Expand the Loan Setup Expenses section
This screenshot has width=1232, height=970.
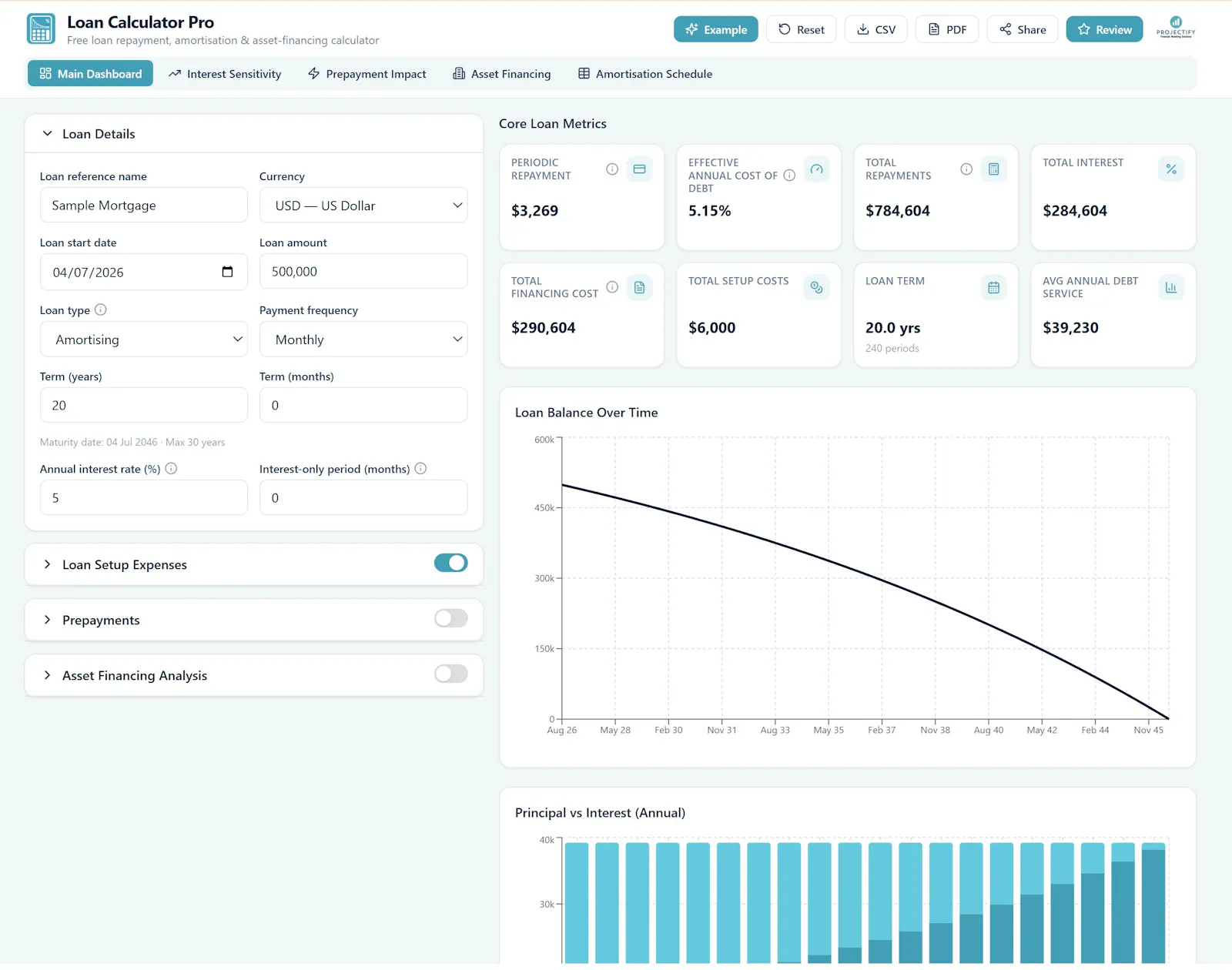coord(47,564)
